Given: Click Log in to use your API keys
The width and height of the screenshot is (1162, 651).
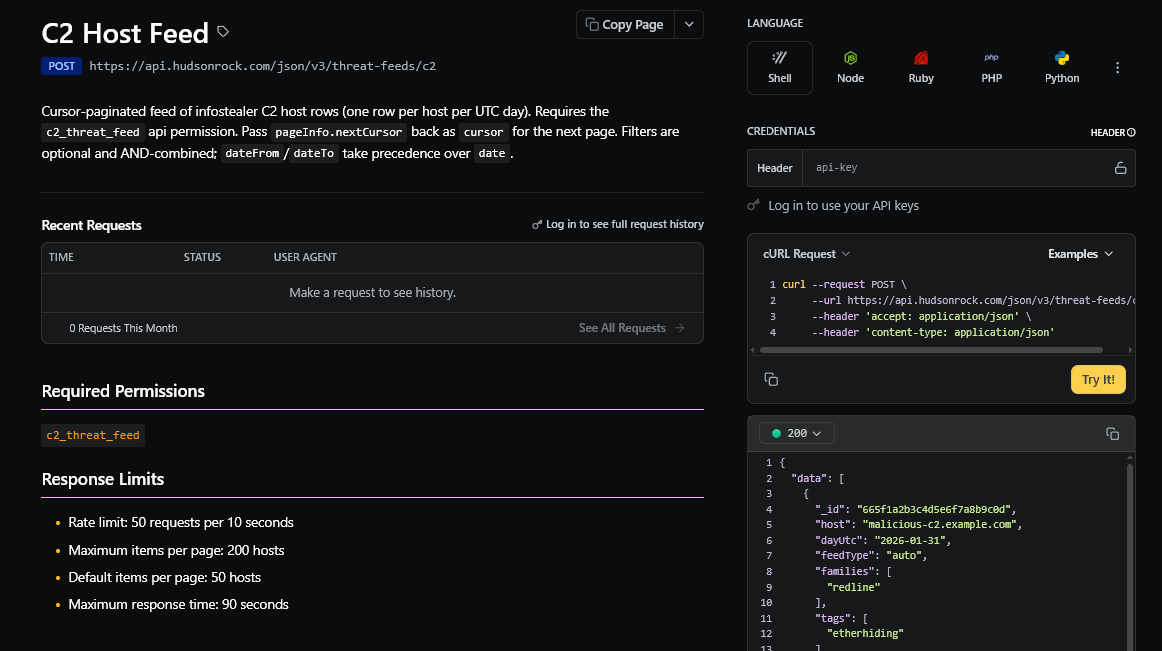Looking at the screenshot, I should 843,205.
